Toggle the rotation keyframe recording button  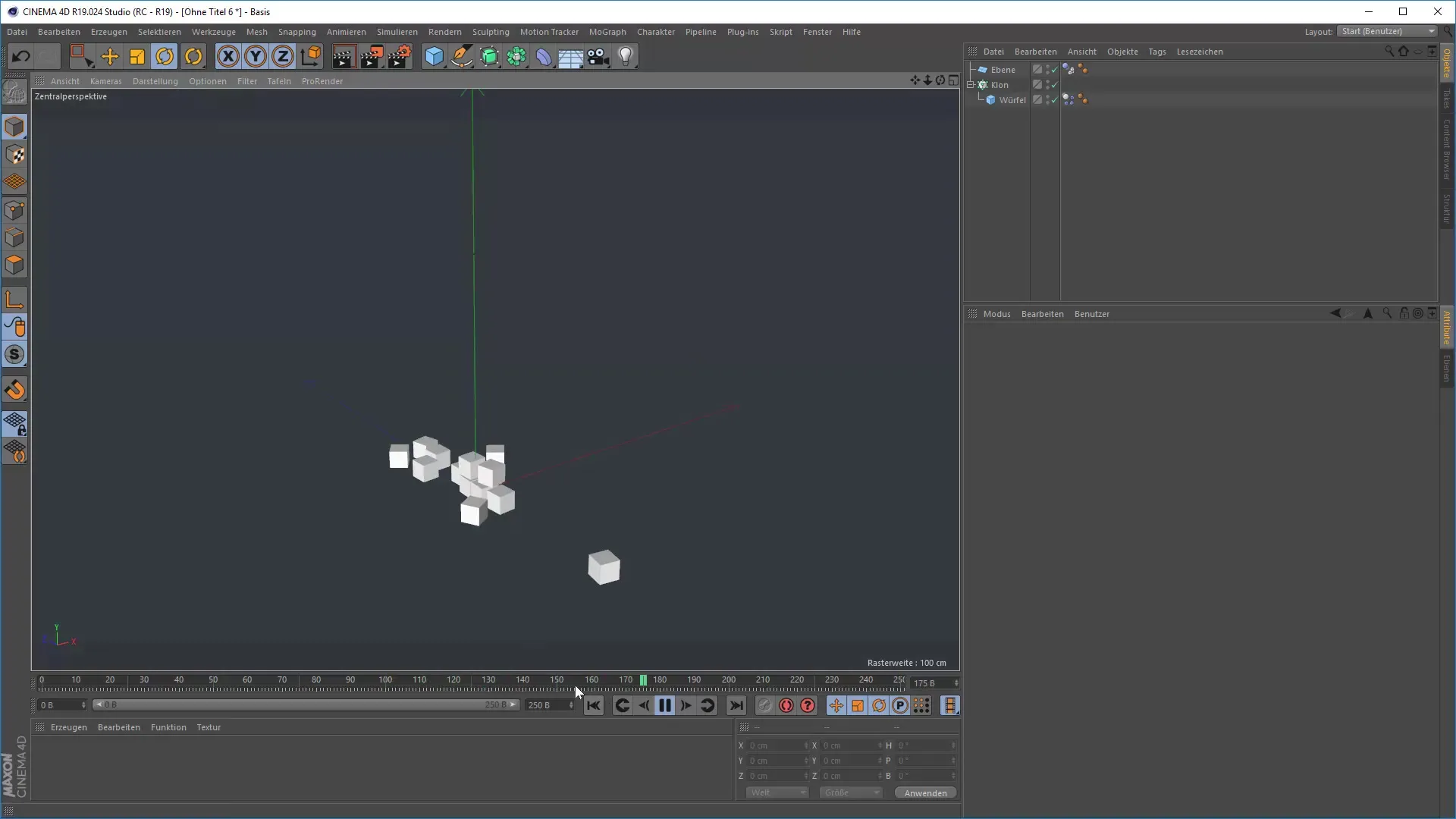879,706
